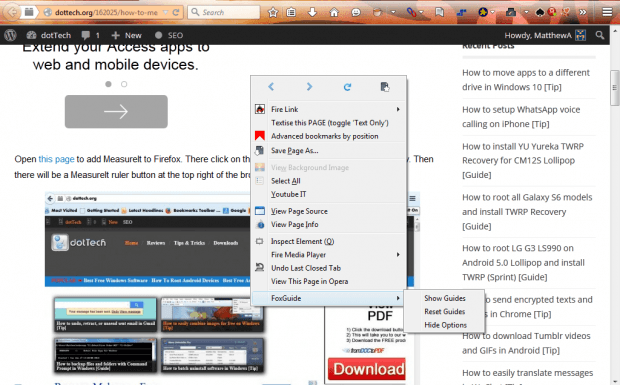Follow the "this page" link in the article
This screenshot has width=620, height=385.
pos(56,159)
